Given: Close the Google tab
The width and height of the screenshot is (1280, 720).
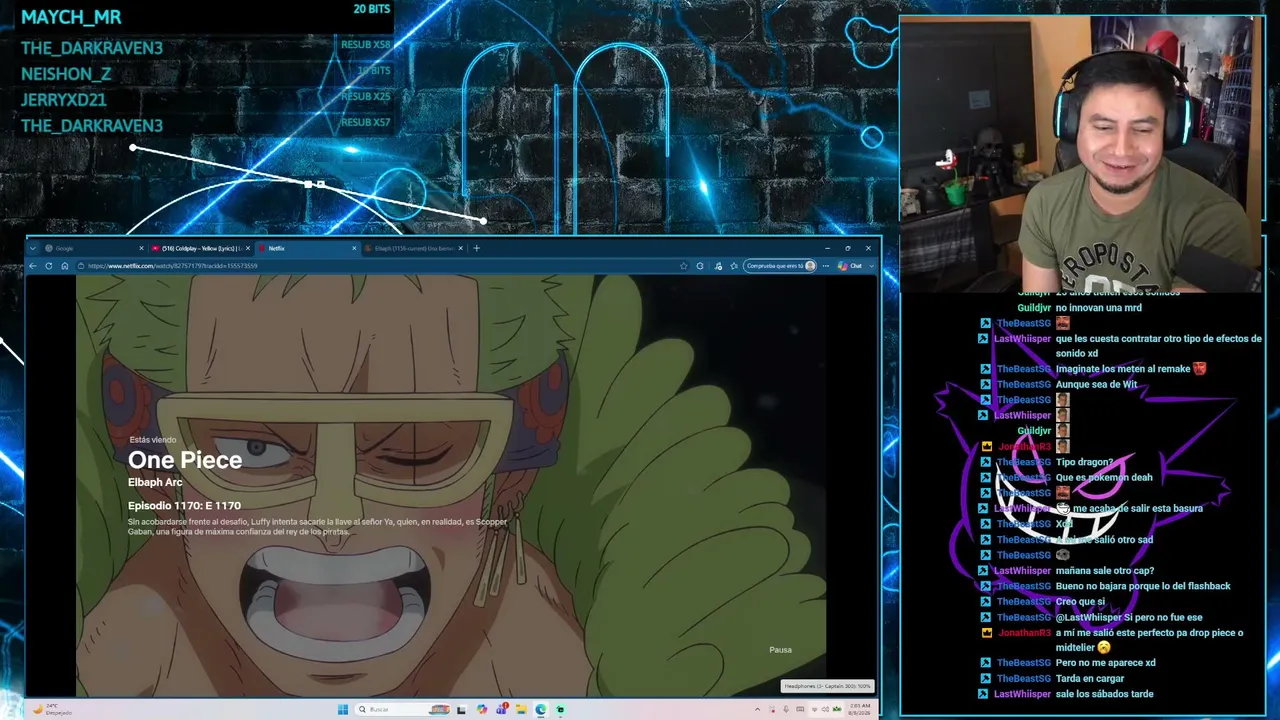Looking at the screenshot, I should (141, 248).
